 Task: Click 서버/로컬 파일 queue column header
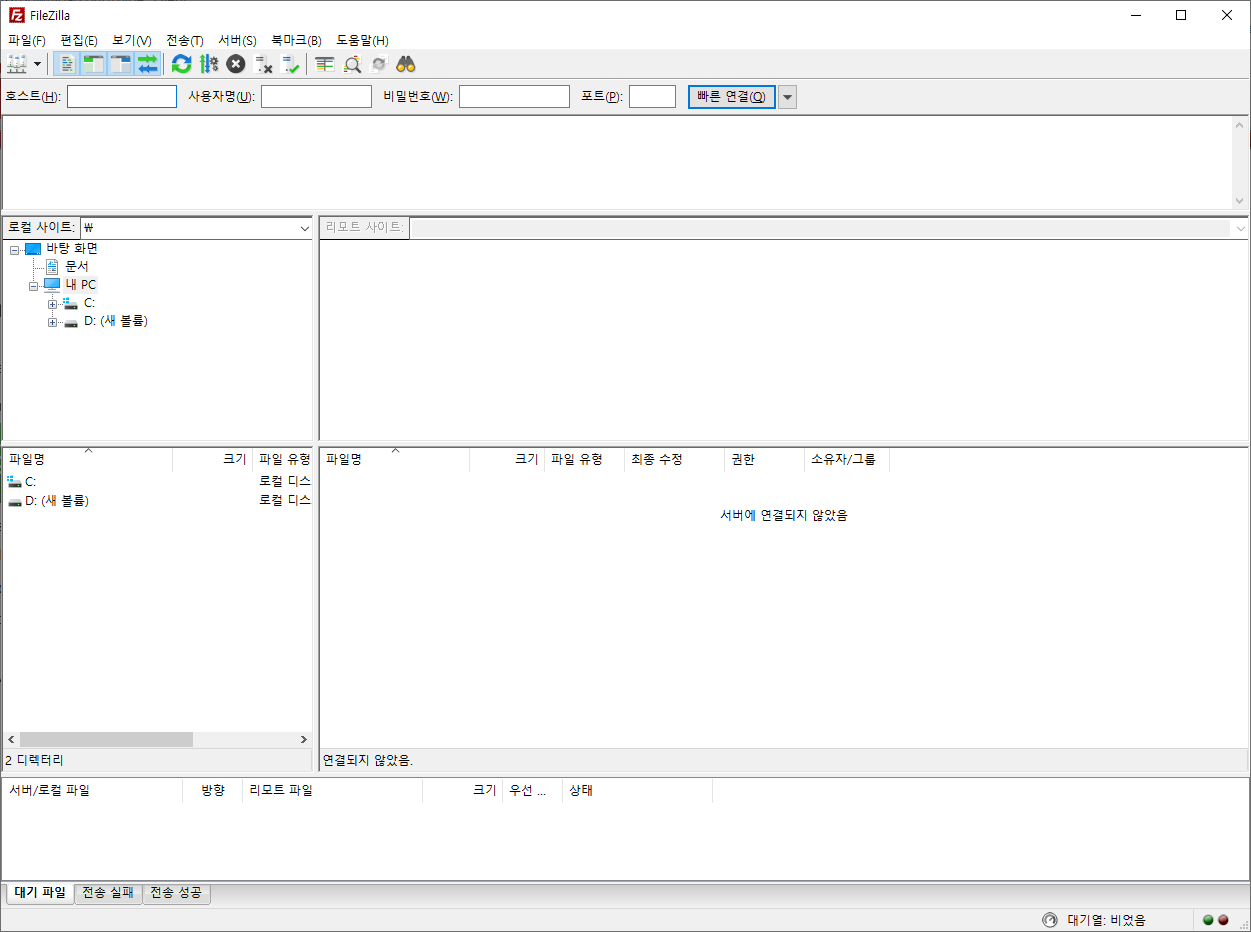click(93, 791)
